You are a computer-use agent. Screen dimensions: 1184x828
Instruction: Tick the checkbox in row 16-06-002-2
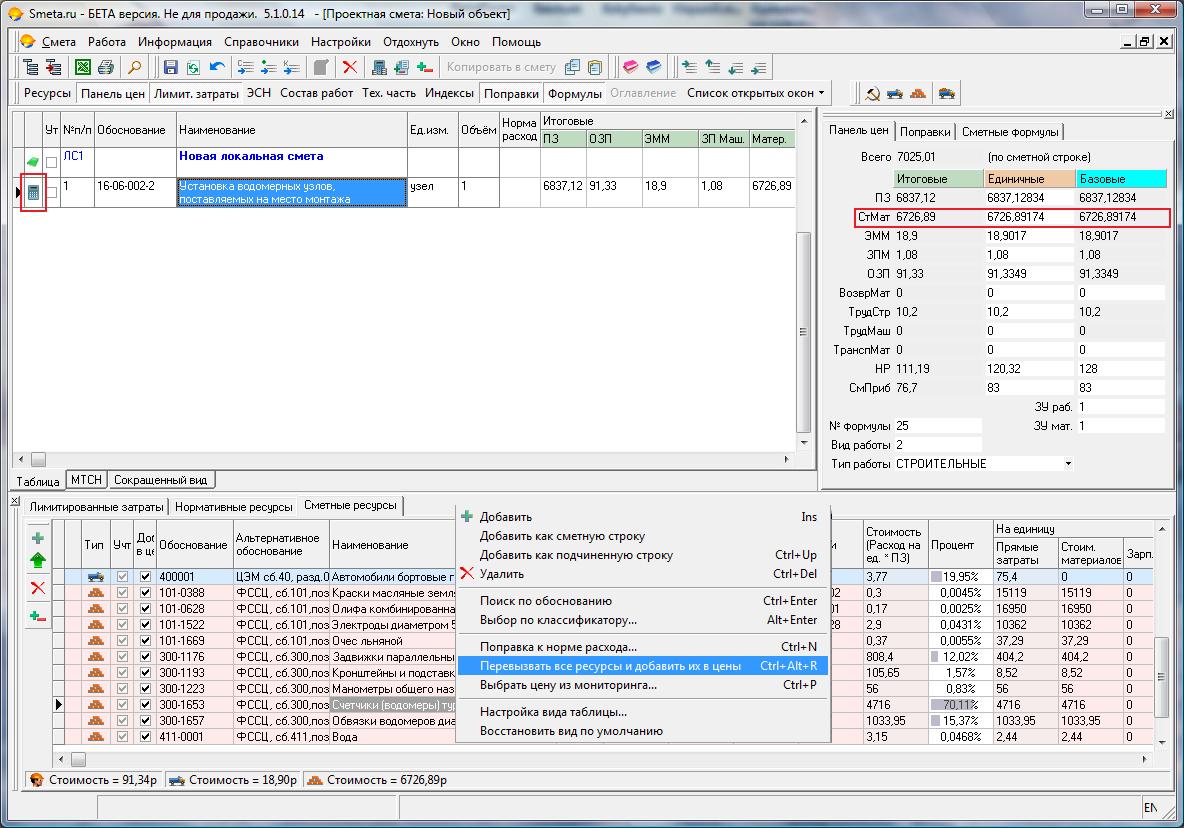[51, 192]
